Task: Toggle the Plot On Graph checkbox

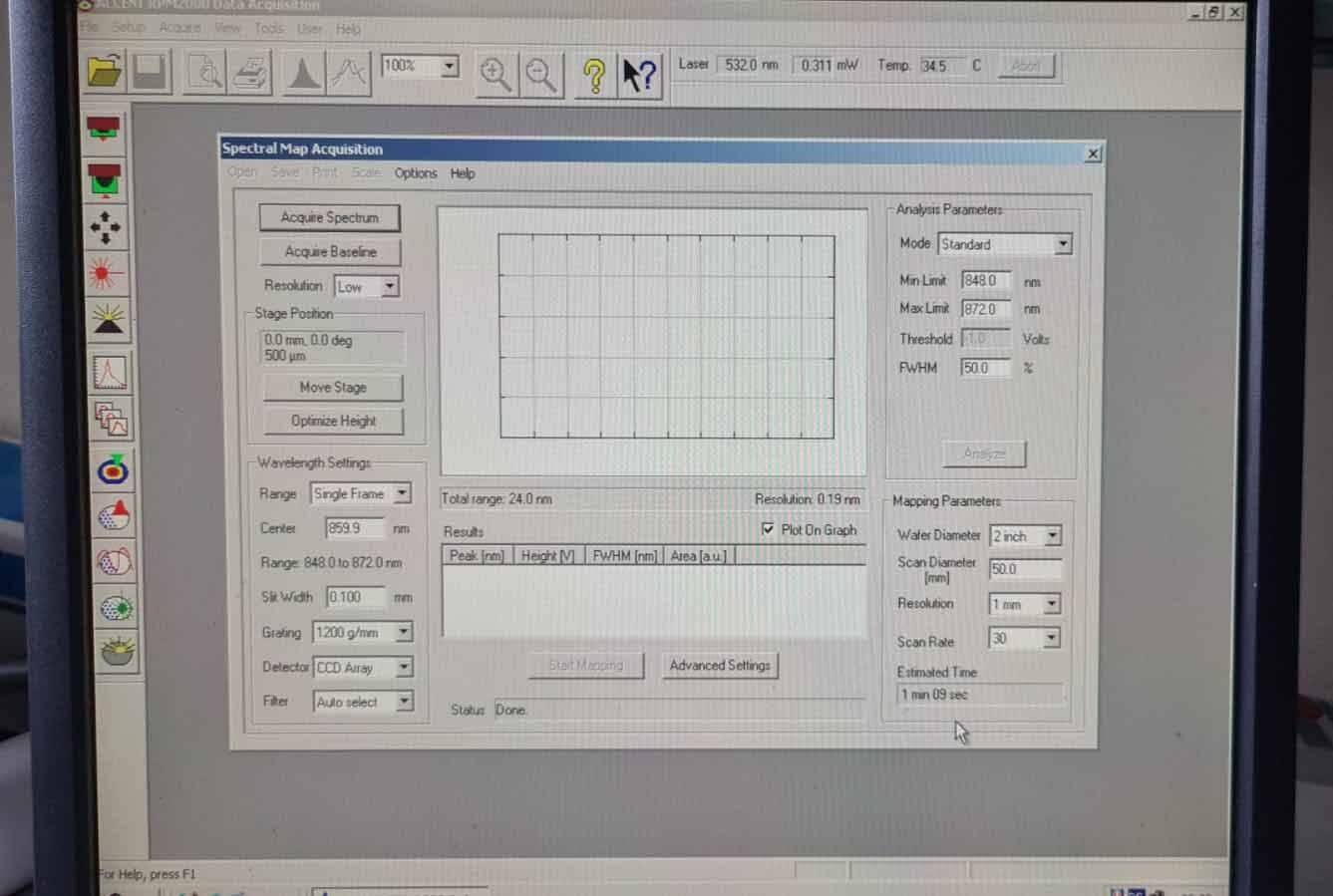Action: tap(768, 529)
